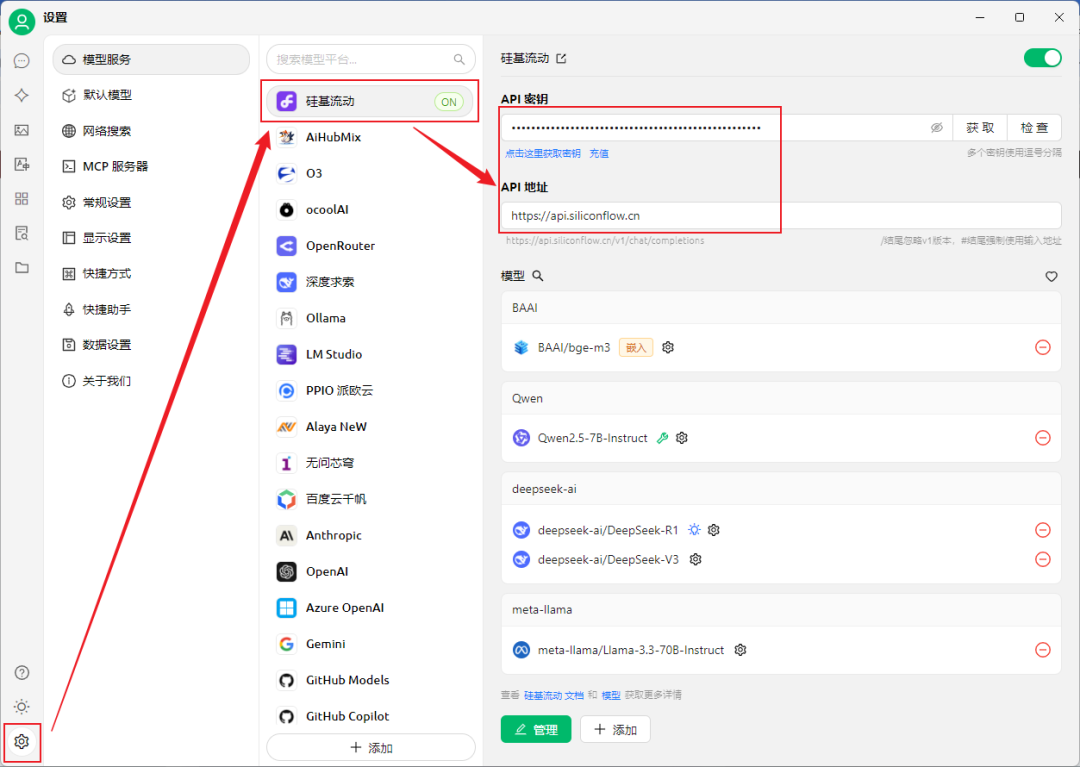Remove deepseek-ai/DeepSeek-R1 with minus icon
Viewport: 1080px width, 767px height.
point(1043,530)
